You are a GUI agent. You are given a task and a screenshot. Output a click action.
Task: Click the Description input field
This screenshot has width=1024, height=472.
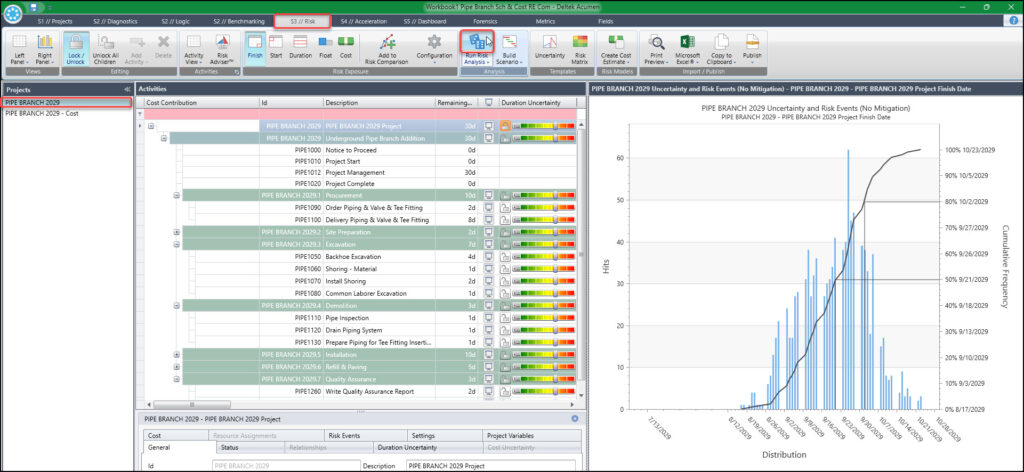(x=490, y=466)
